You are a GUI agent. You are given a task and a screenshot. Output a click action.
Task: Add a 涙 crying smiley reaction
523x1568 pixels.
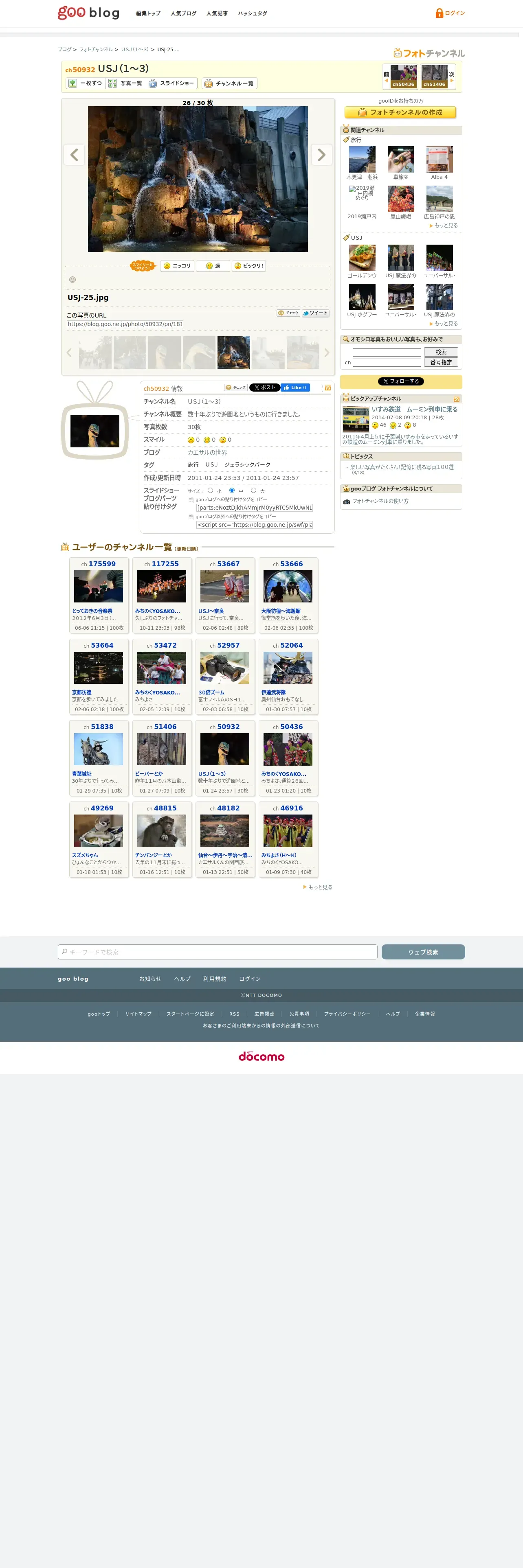pos(213,266)
